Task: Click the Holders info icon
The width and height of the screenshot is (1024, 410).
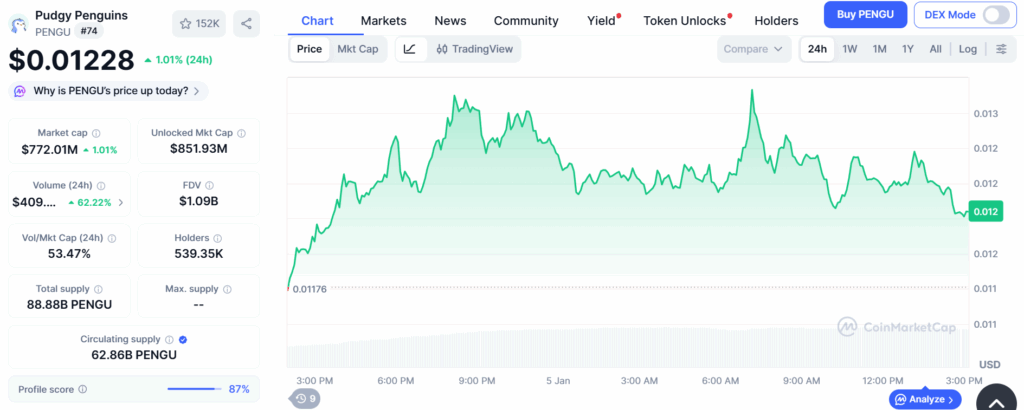Action: pos(217,238)
